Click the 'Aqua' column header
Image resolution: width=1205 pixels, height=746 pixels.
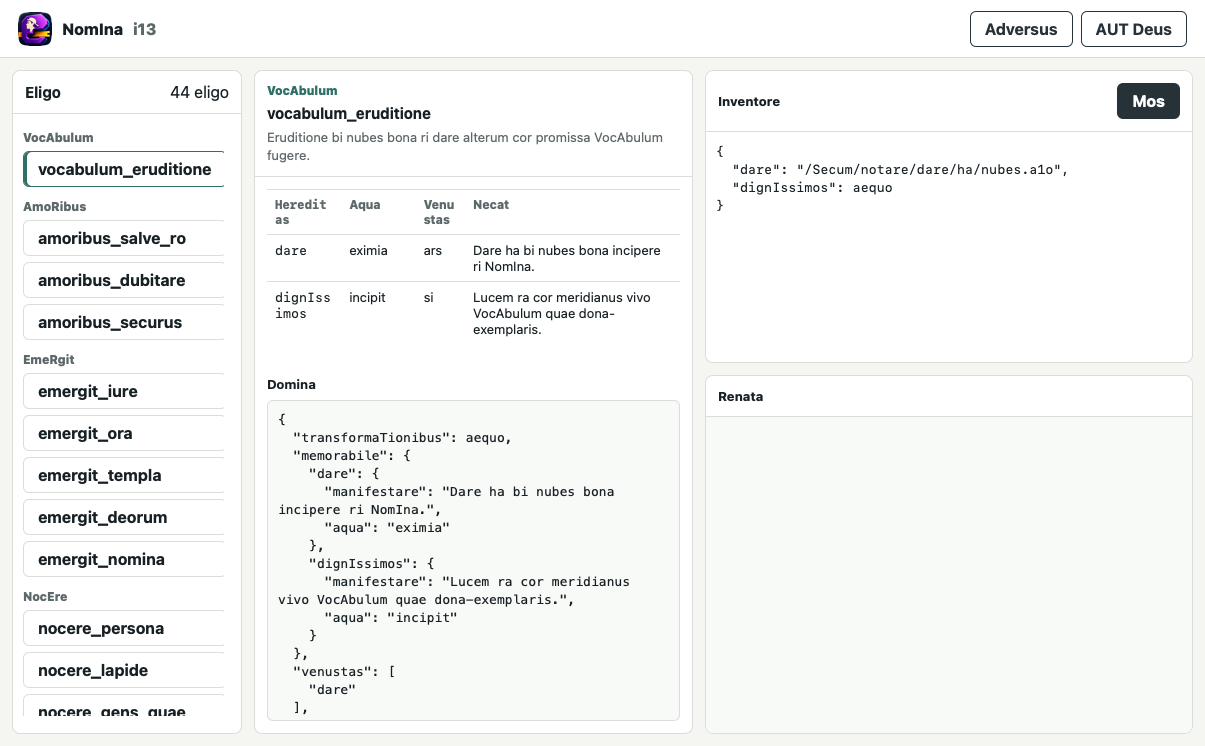coord(365,204)
